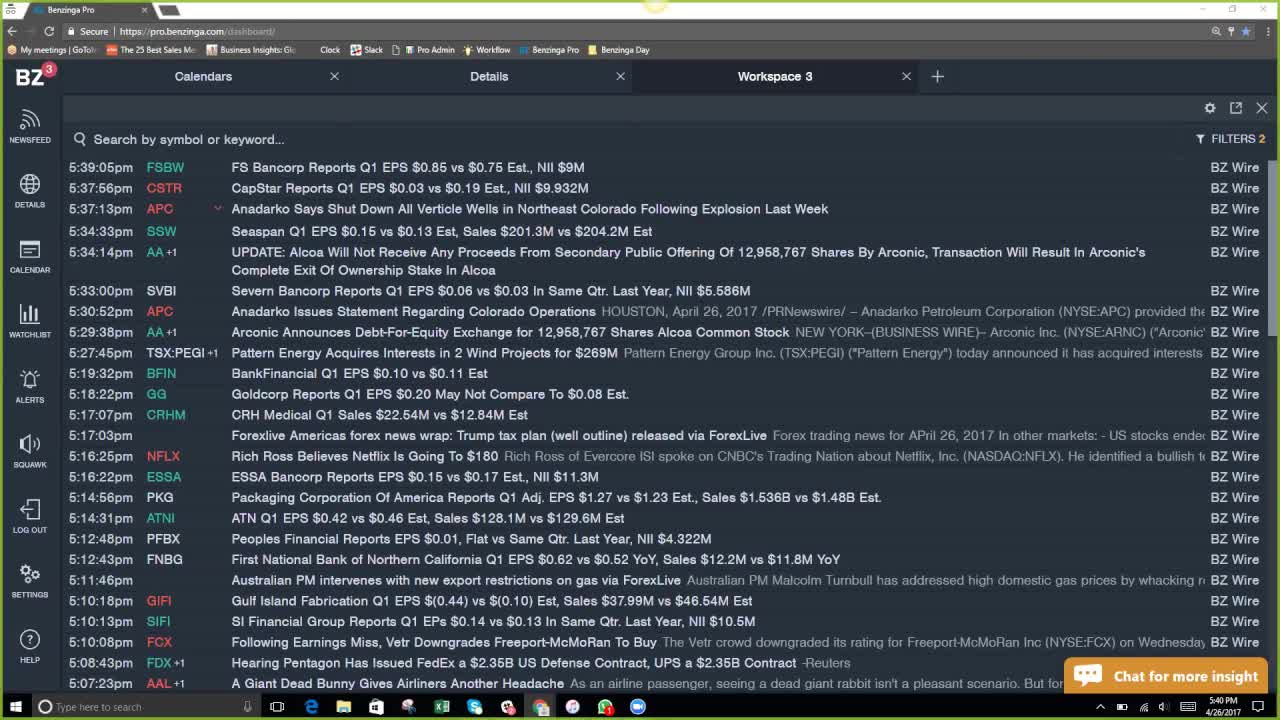Open the Filters funnel control
The height and width of the screenshot is (720, 1280).
point(1230,139)
